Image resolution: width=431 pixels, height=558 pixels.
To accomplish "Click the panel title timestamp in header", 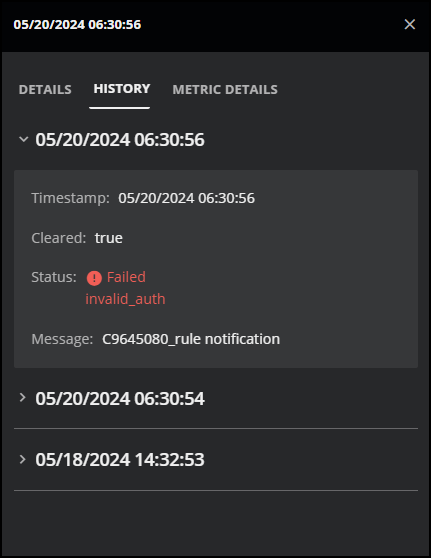I will [77, 25].
